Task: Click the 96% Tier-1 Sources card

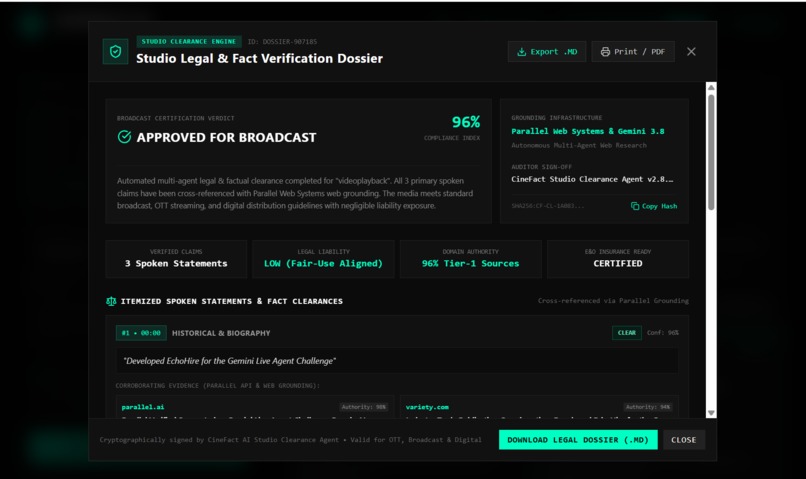Action: [470, 259]
